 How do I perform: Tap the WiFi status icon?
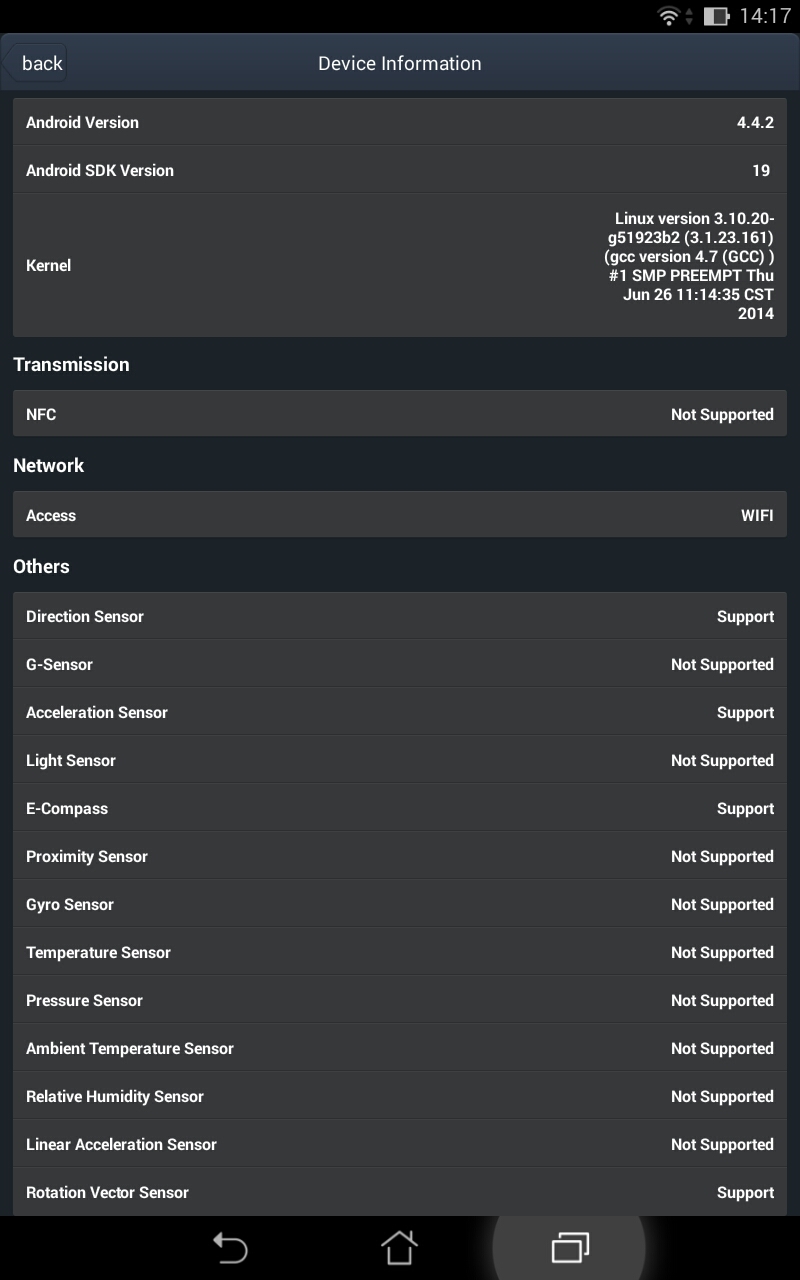(670, 16)
